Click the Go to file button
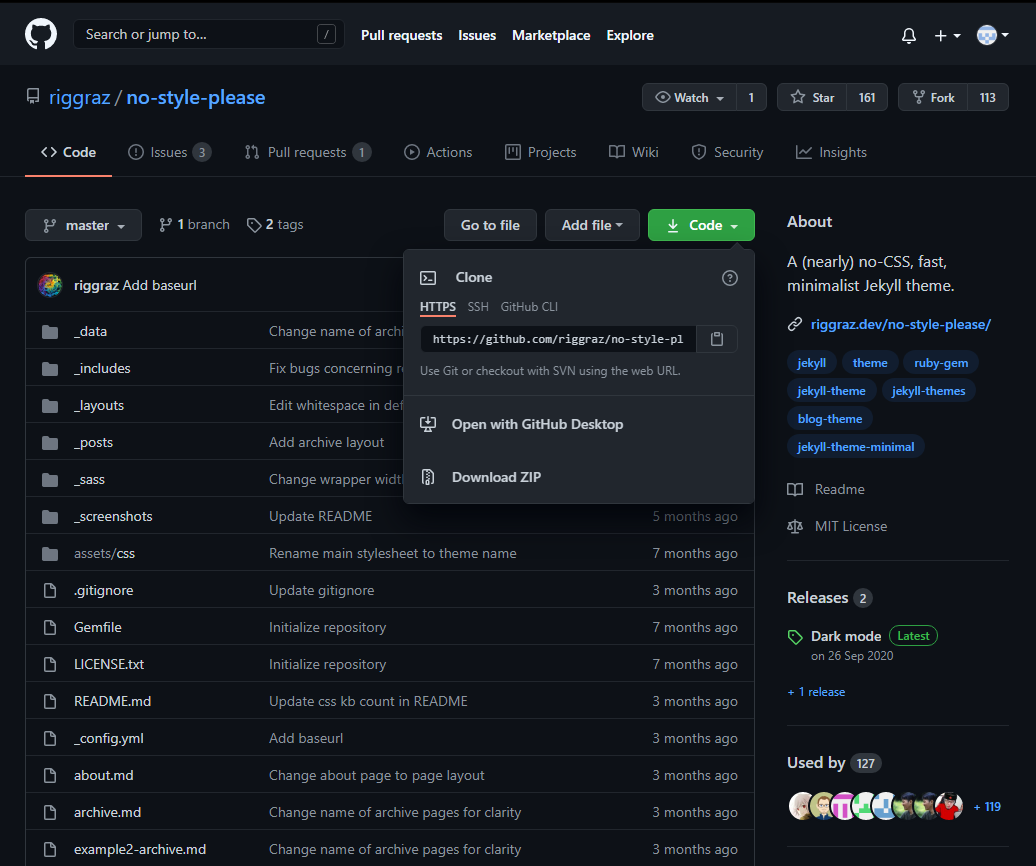Screen dimensions: 1036x866 tap(490, 225)
